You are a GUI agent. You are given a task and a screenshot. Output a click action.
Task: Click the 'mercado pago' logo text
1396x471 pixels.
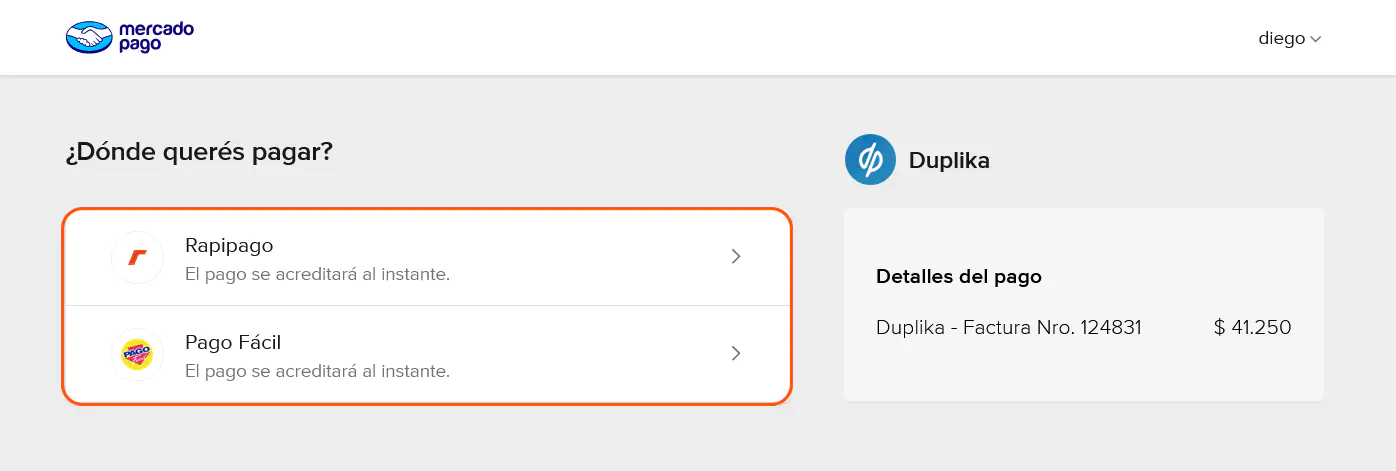click(155, 37)
